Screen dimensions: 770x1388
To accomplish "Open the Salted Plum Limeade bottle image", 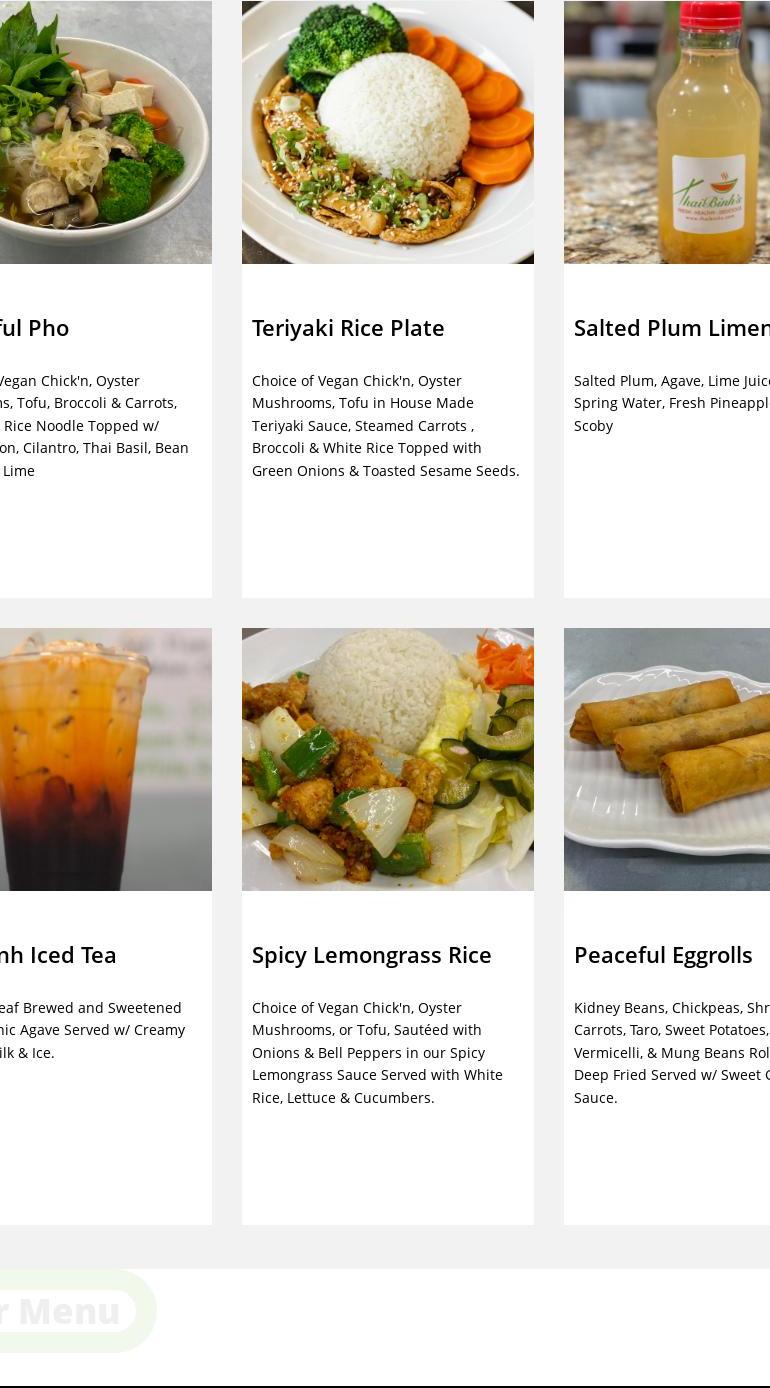I will pos(667,132).
